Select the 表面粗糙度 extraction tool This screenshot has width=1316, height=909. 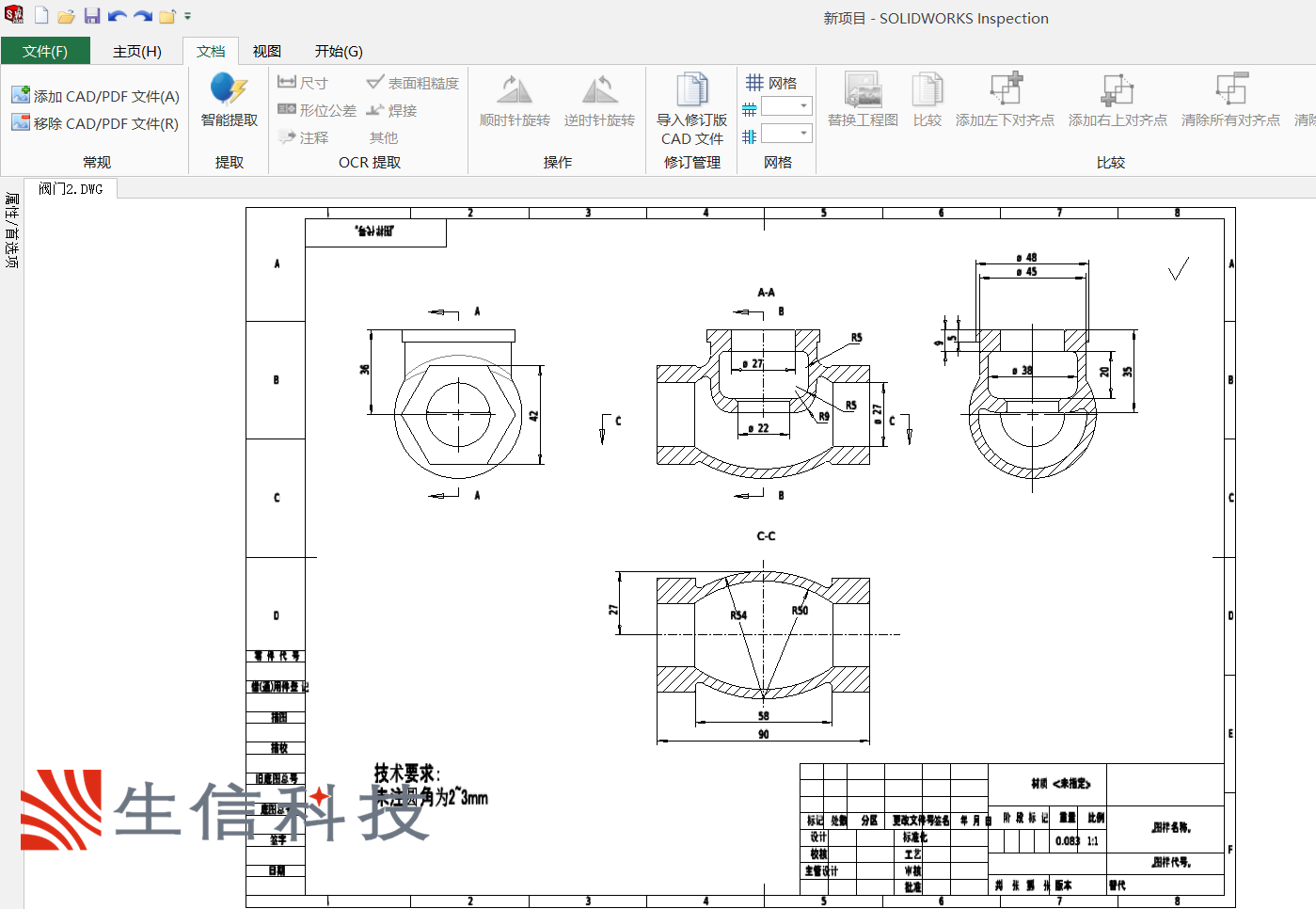pyautogui.click(x=412, y=83)
